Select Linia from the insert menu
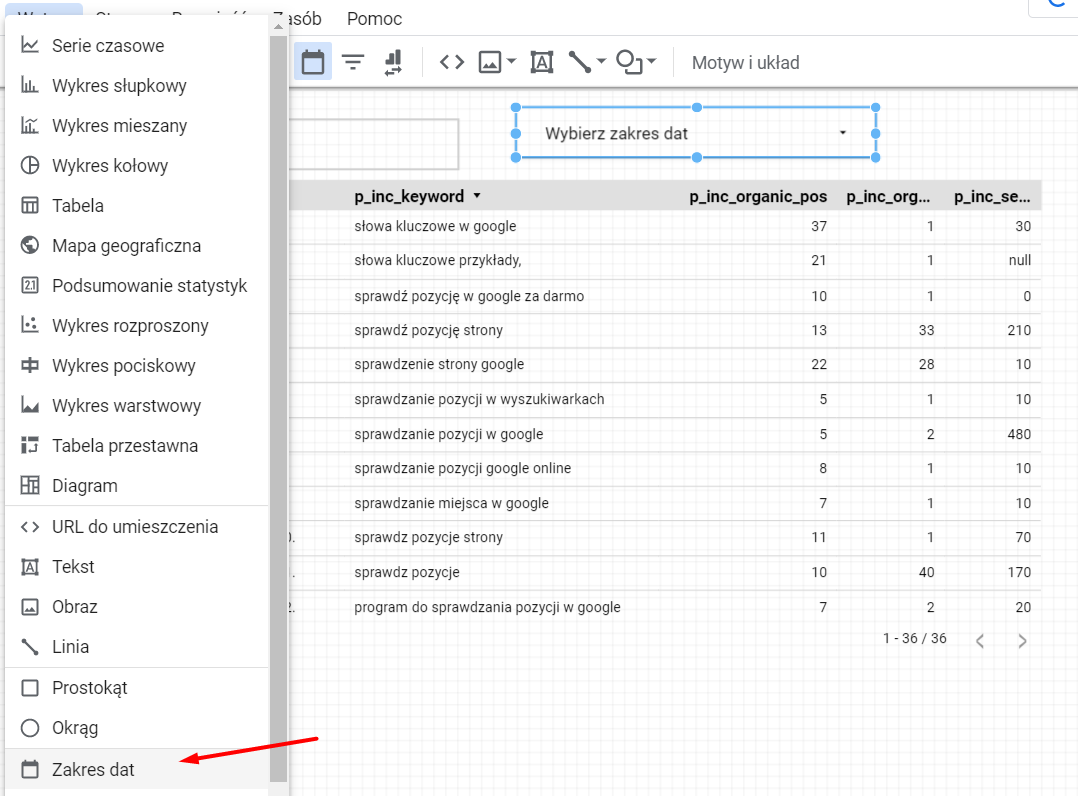Viewport: 1078px width, 796px height. [136, 646]
